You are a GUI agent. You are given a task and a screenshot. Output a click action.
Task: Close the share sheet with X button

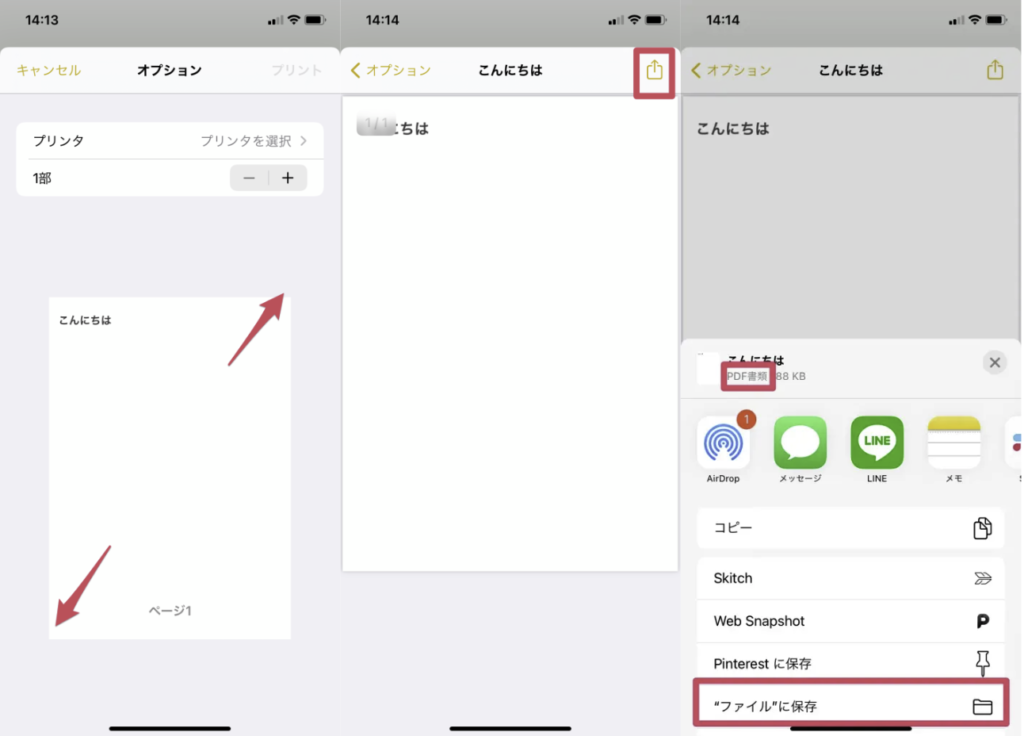[994, 363]
